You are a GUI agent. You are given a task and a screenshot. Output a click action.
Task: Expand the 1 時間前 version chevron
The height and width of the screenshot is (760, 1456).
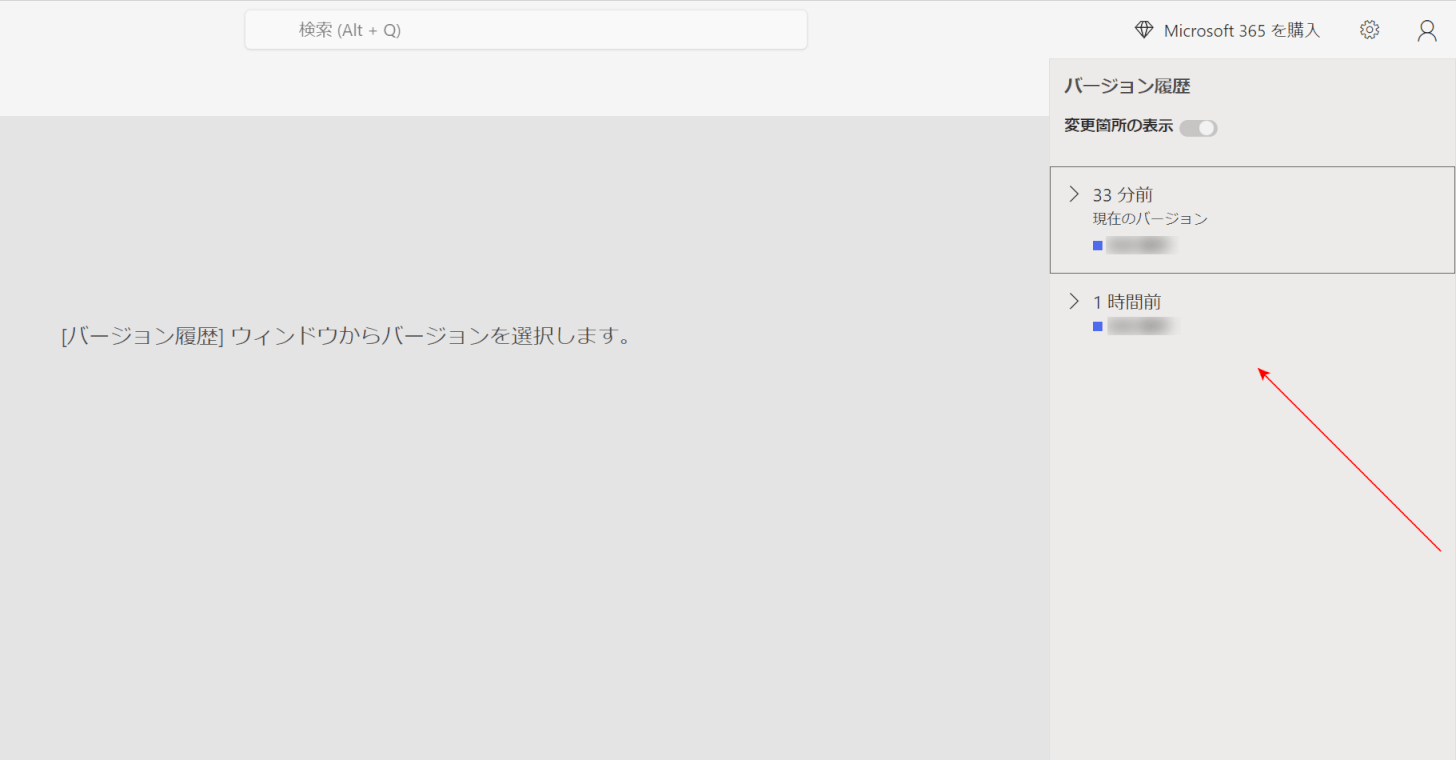tap(1074, 301)
